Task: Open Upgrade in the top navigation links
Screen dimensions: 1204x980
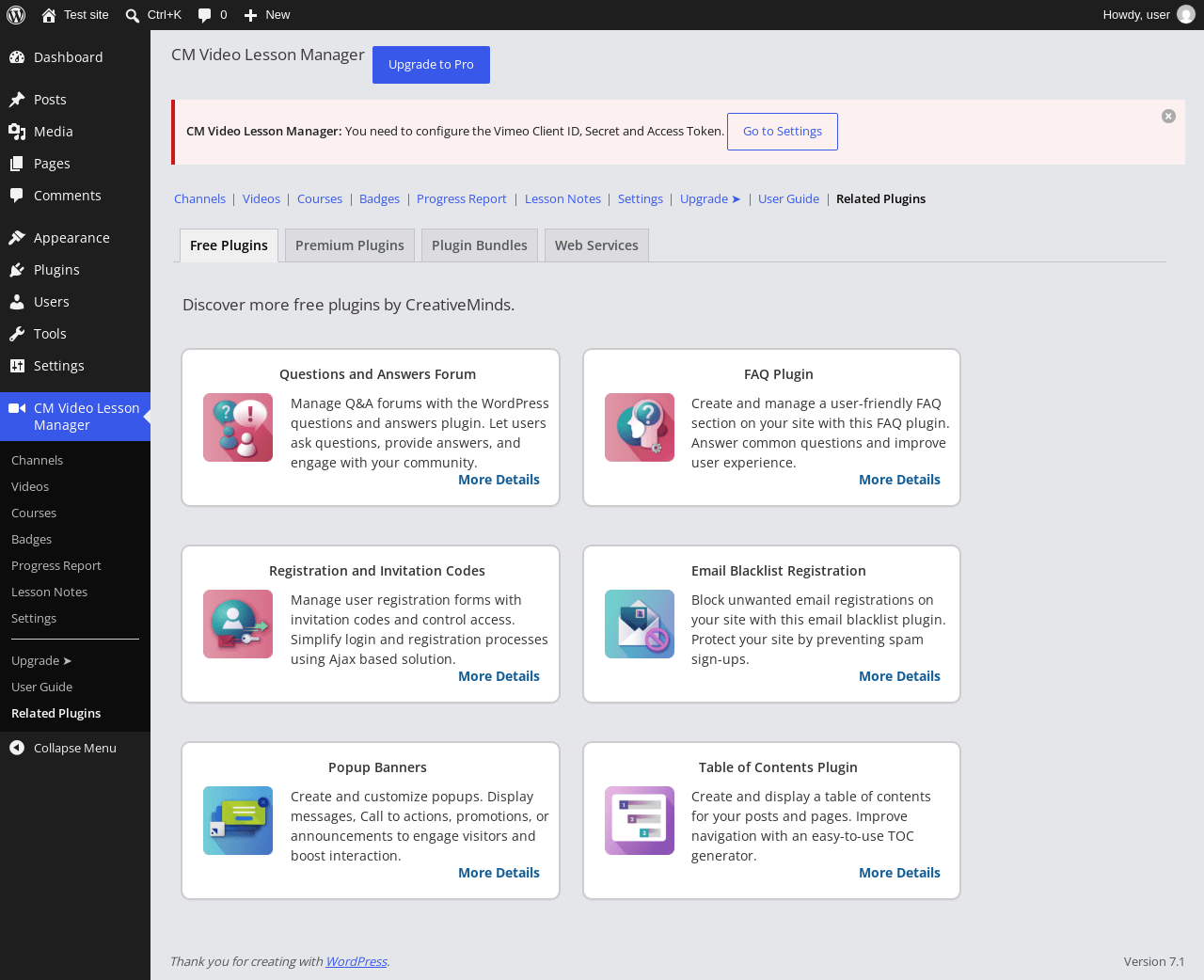Action: tap(710, 199)
